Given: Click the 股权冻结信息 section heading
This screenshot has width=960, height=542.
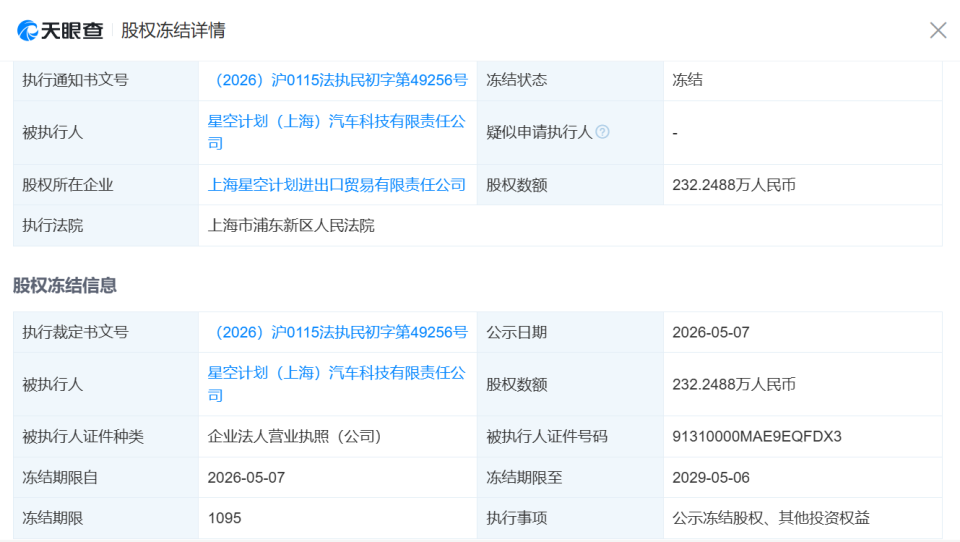Looking at the screenshot, I should (65, 285).
